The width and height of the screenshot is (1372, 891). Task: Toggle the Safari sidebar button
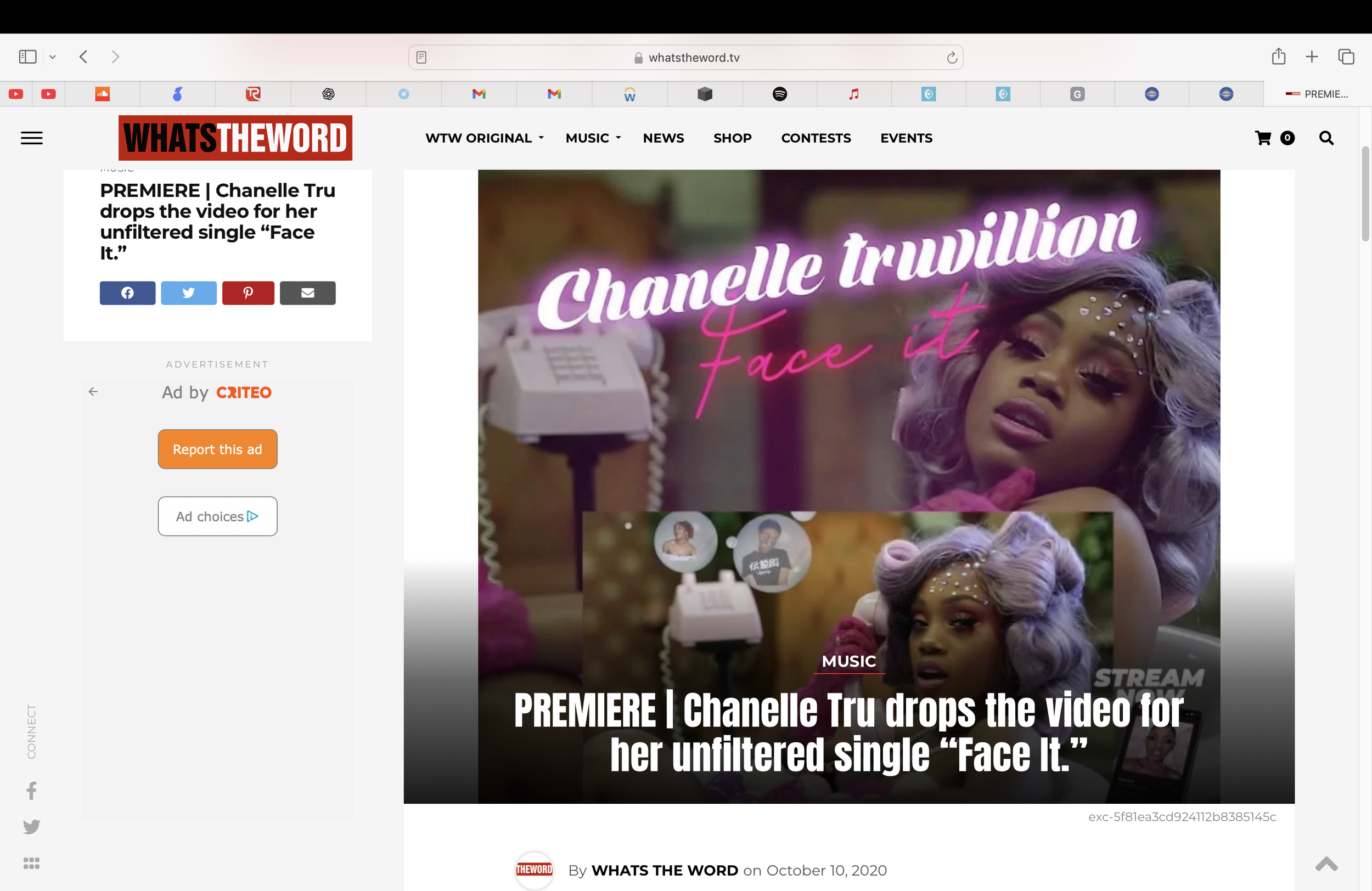coord(27,57)
